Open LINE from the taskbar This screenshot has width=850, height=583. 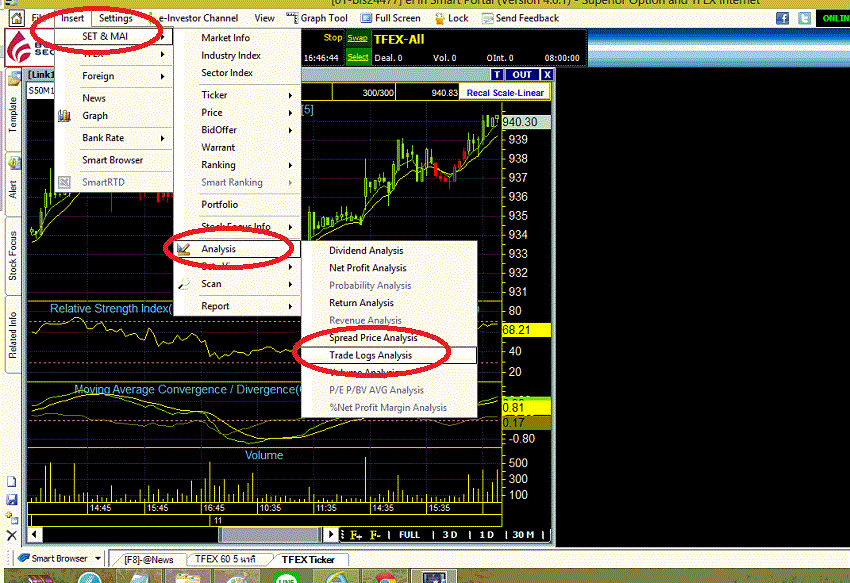click(286, 577)
